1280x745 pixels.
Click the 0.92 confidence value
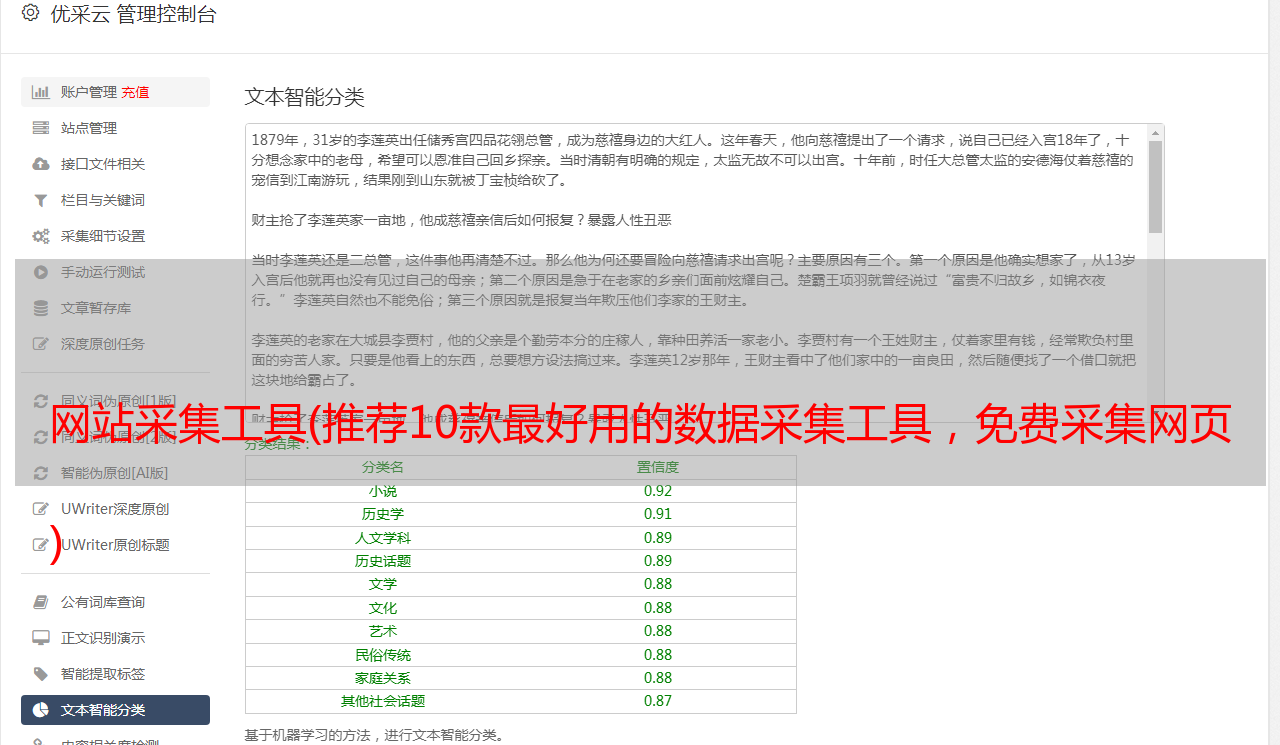coord(658,491)
